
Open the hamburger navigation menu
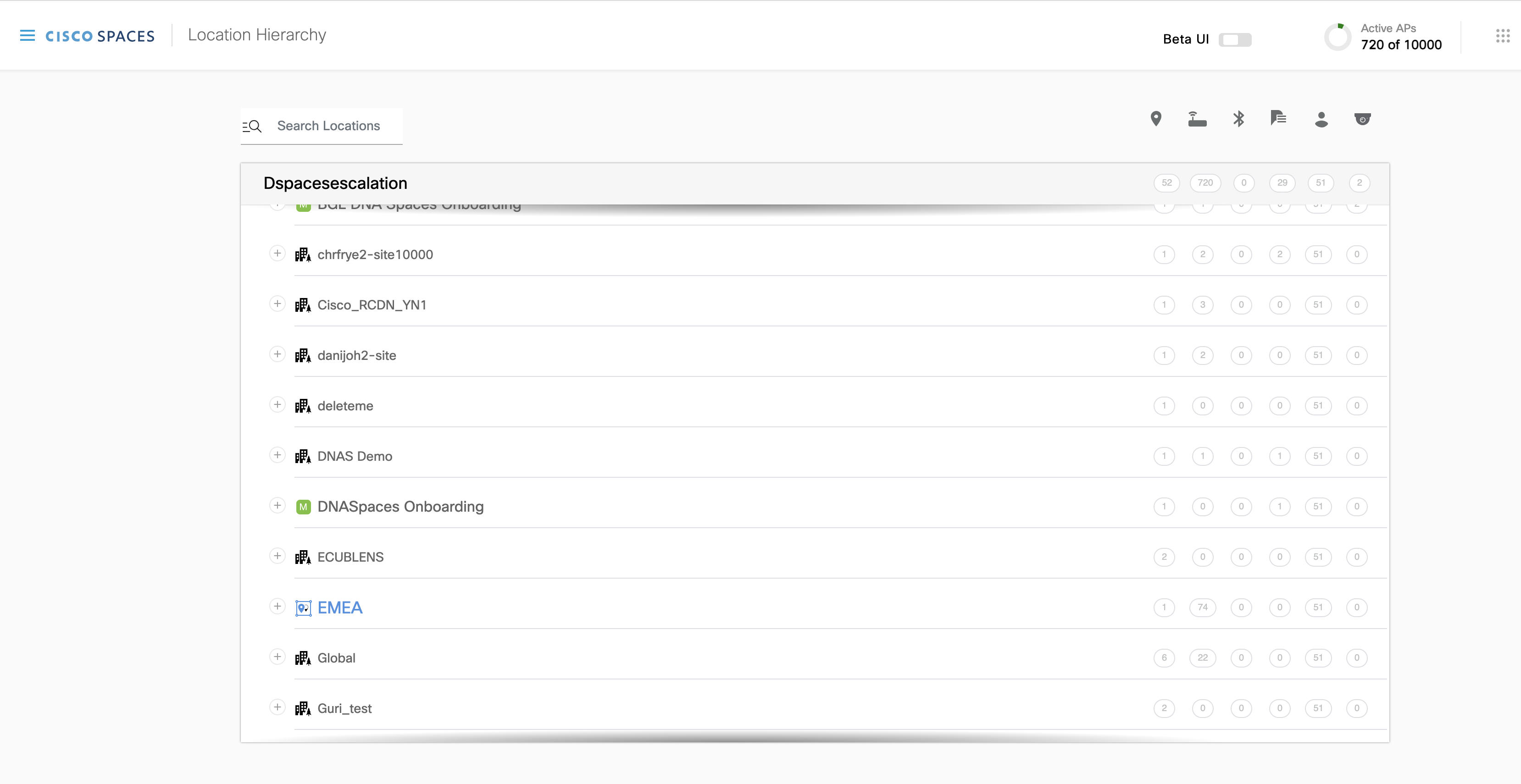tap(27, 35)
